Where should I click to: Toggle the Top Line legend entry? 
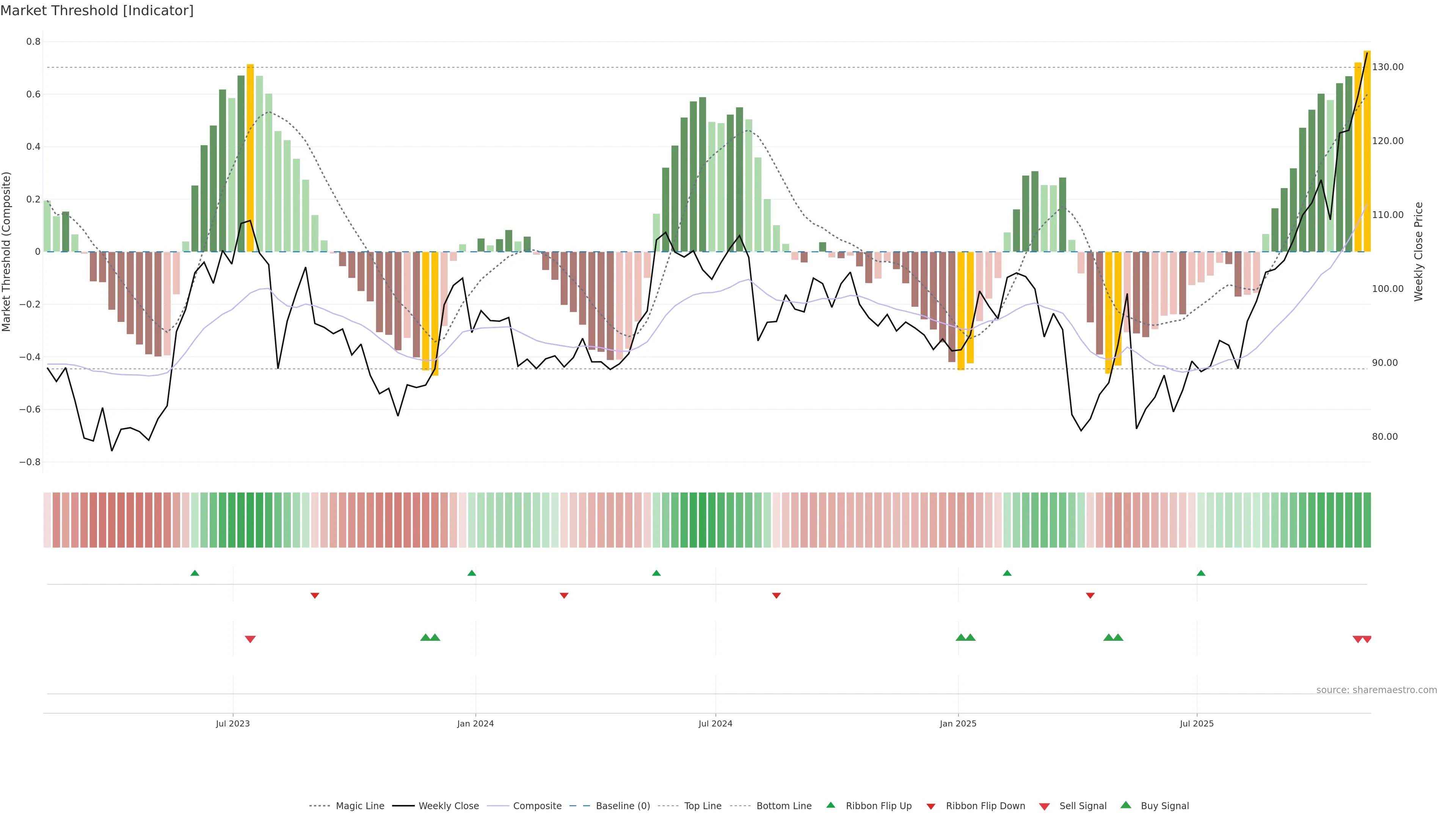pyautogui.click(x=703, y=806)
